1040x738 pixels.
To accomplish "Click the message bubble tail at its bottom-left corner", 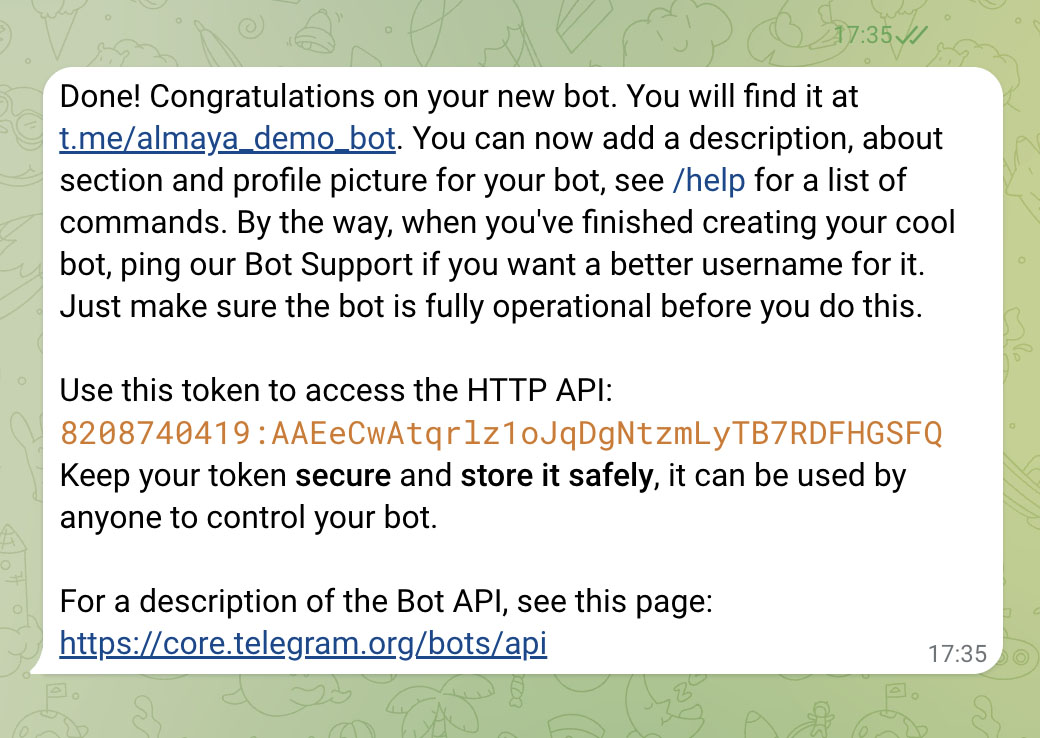I will 37,667.
